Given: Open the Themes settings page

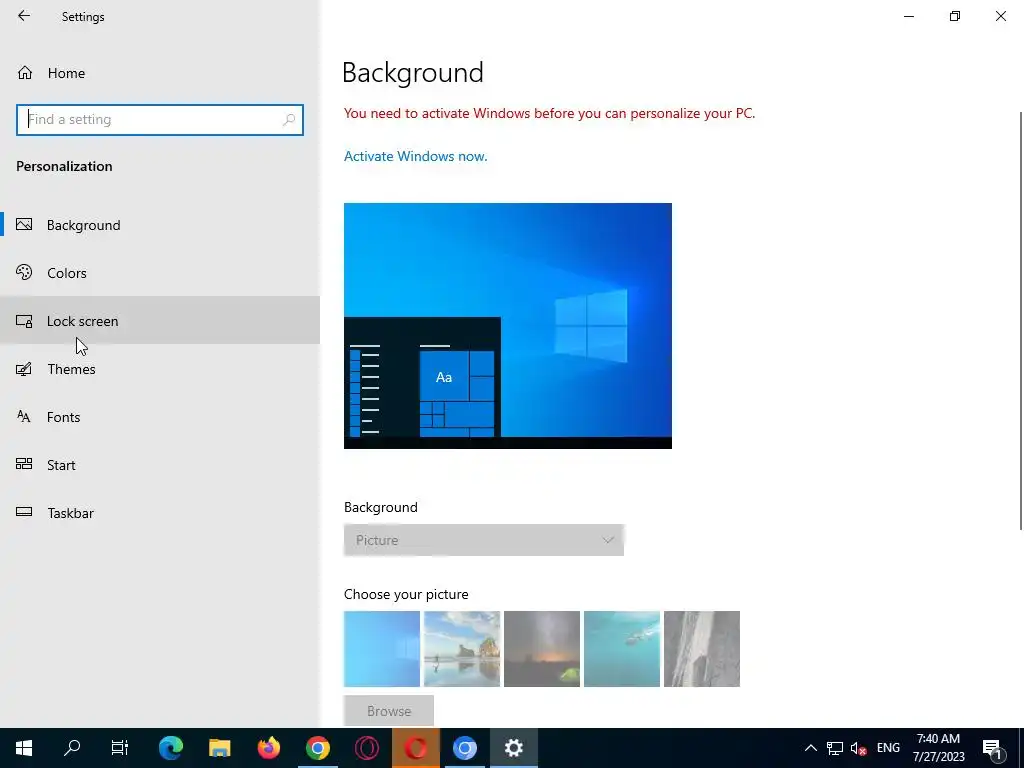Looking at the screenshot, I should [160, 369].
